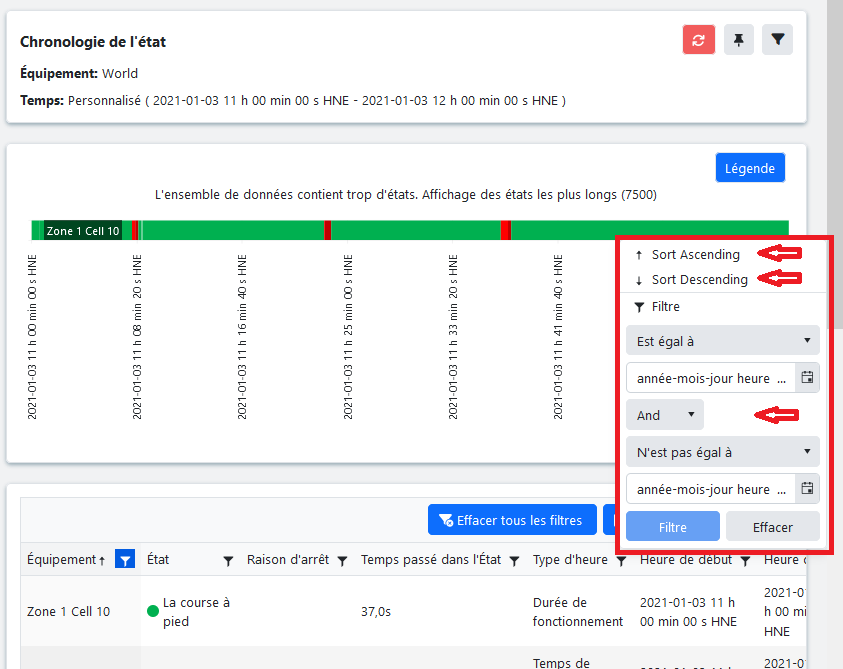Image resolution: width=843 pixels, height=669 pixels.
Task: Click Effacer tous les filtres button
Action: click(512, 520)
